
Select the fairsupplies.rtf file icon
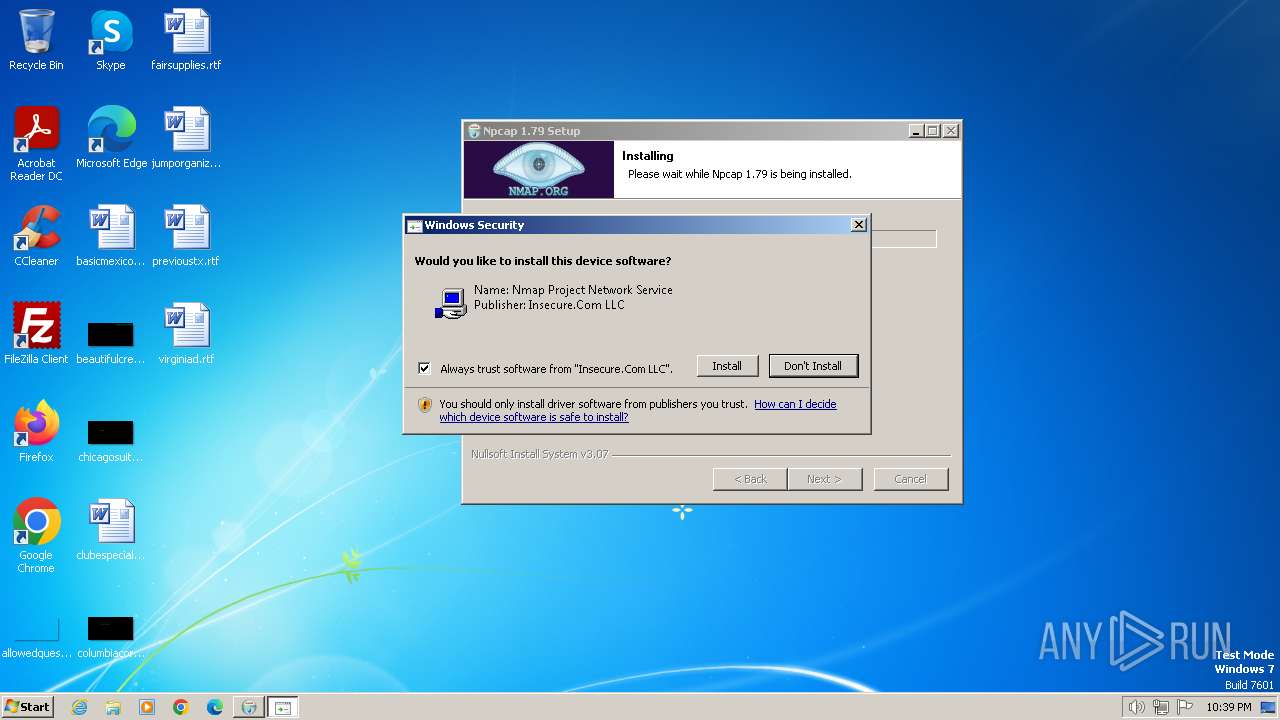[x=186, y=40]
